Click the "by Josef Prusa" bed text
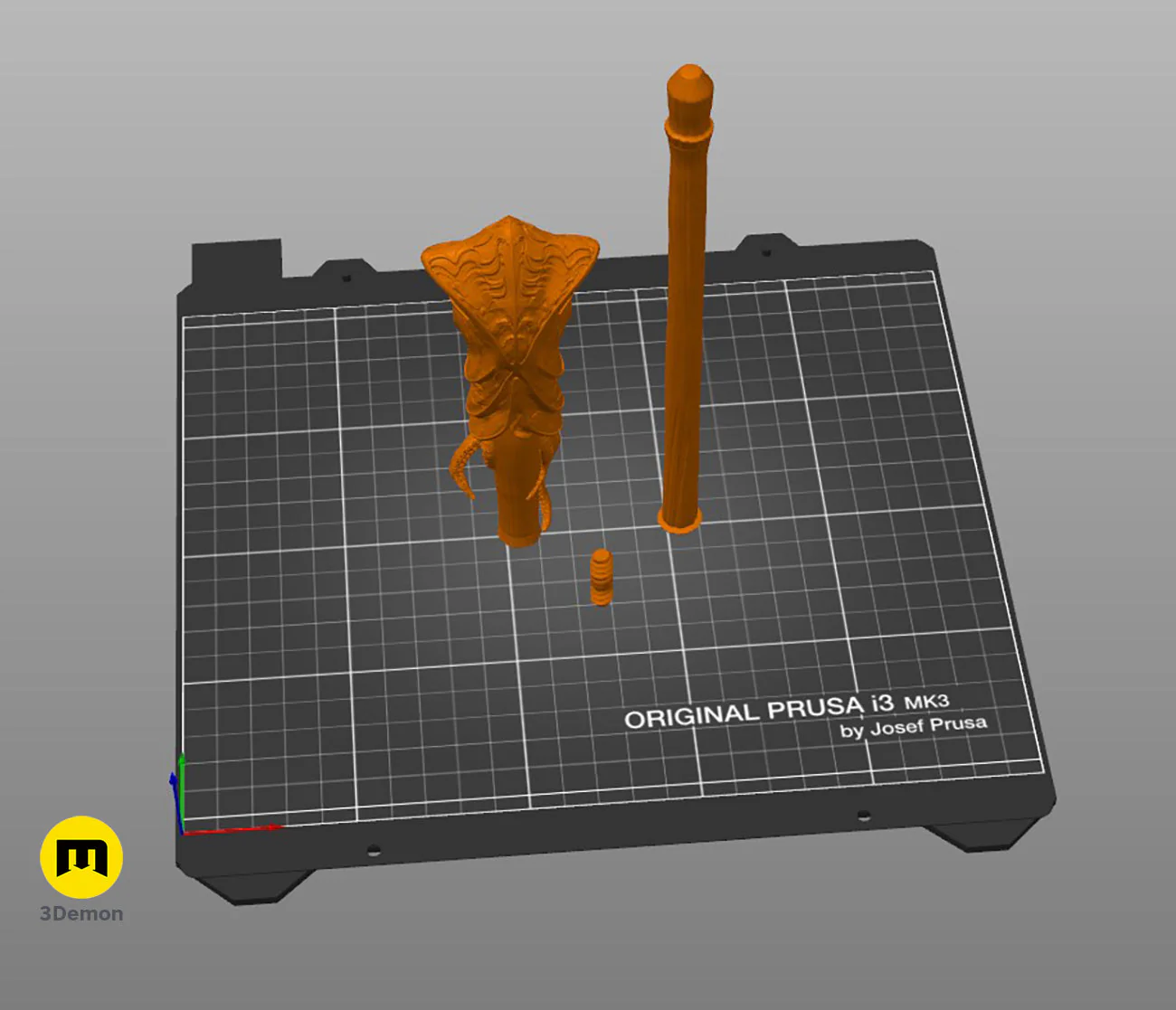Screen dimensions: 1176x1010 pyautogui.click(x=914, y=726)
